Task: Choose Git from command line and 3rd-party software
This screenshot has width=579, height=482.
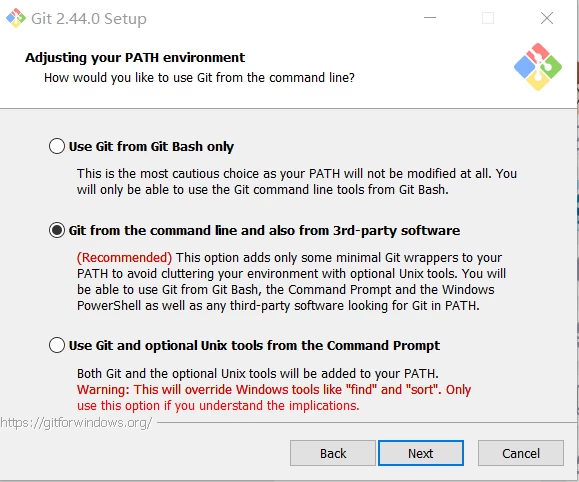Action: coord(57,230)
